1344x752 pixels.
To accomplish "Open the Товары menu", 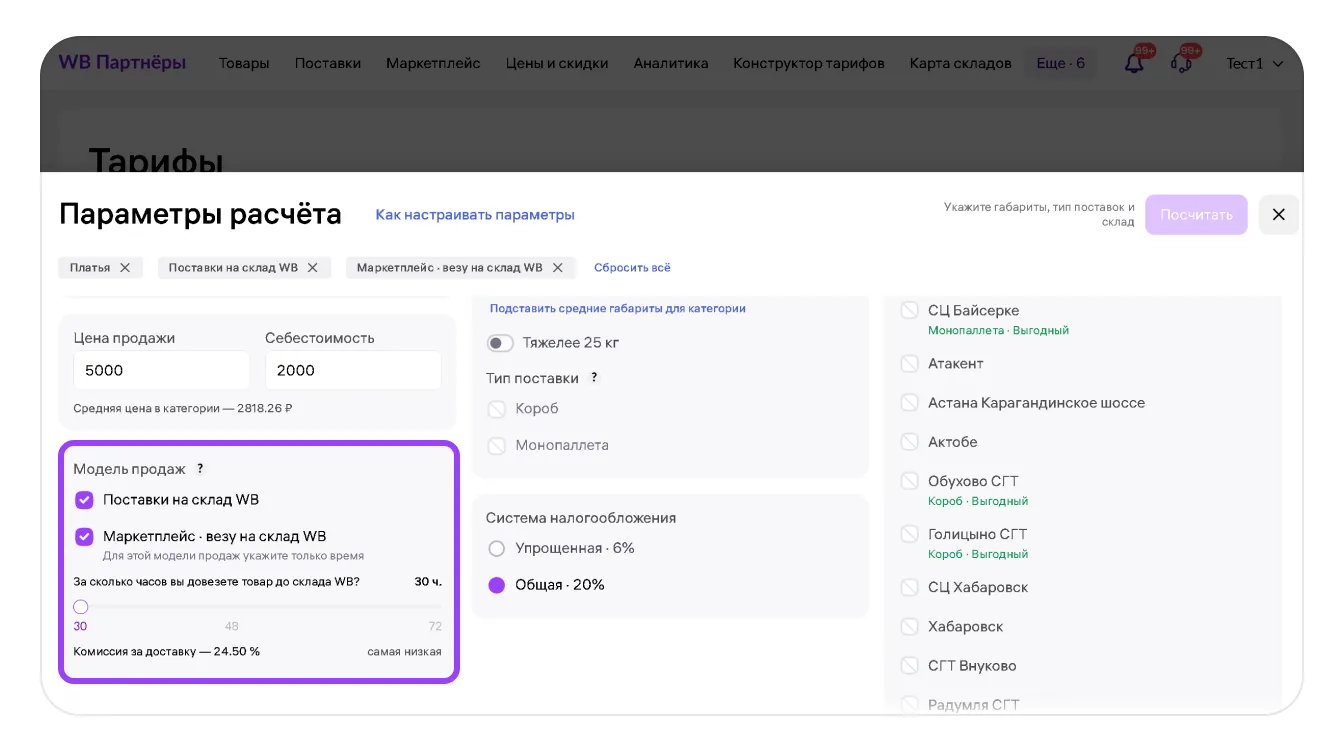I will click(244, 63).
